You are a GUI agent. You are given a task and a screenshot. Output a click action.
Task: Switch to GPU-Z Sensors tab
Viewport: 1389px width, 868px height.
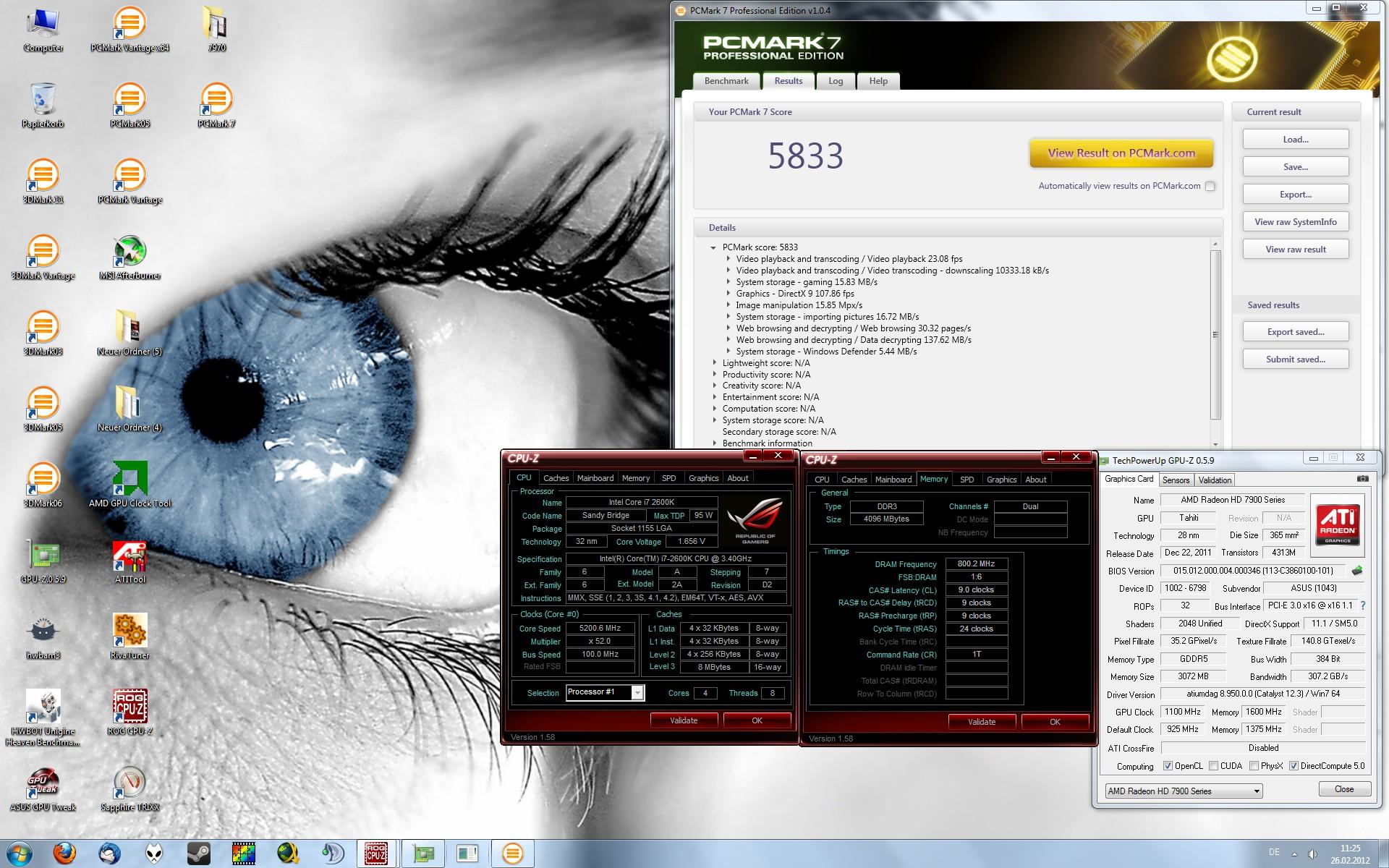[1176, 480]
